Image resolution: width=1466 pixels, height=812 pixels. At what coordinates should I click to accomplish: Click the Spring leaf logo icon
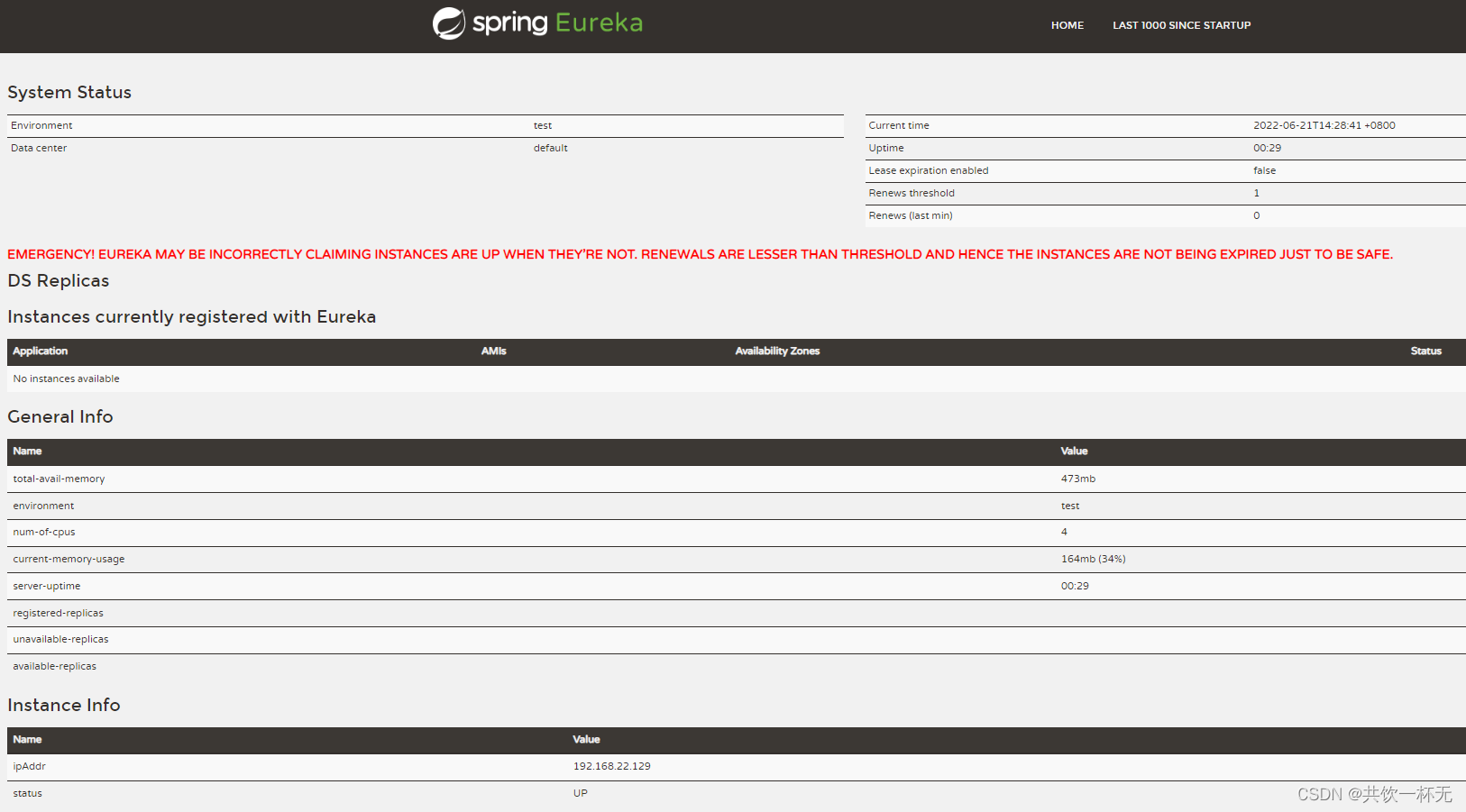tap(449, 23)
